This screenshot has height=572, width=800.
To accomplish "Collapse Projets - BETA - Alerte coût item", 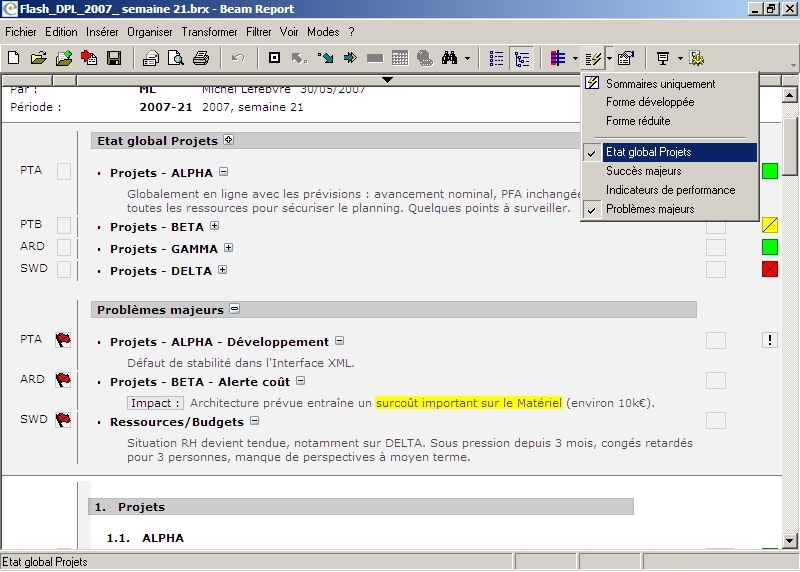I will pos(301,381).
